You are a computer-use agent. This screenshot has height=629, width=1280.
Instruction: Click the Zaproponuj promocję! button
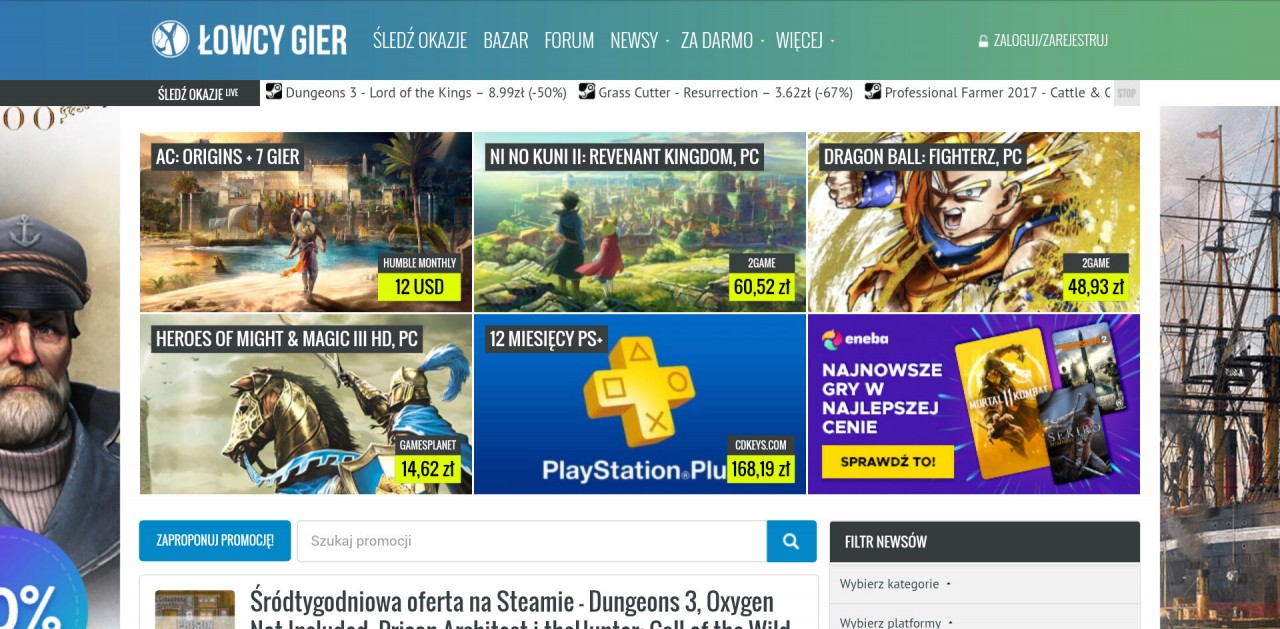pyautogui.click(x=215, y=541)
